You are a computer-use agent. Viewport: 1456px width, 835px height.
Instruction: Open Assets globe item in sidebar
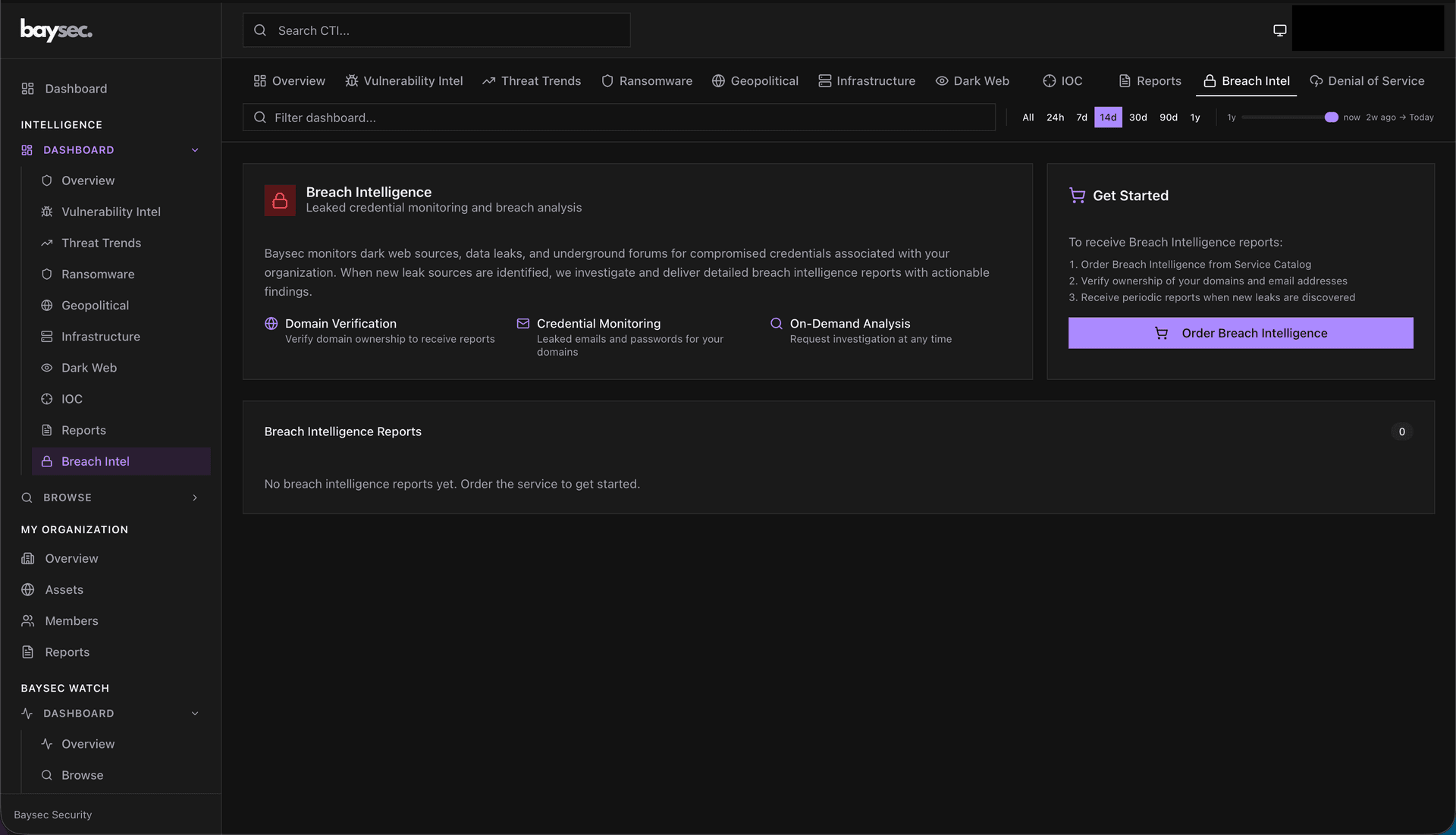click(x=64, y=590)
